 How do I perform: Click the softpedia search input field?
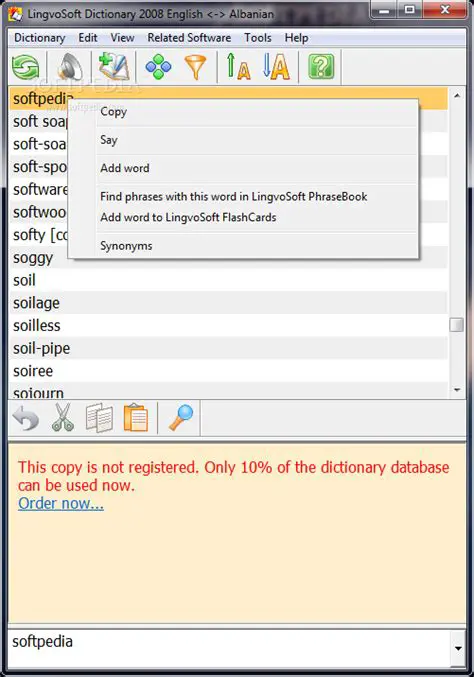point(229,648)
